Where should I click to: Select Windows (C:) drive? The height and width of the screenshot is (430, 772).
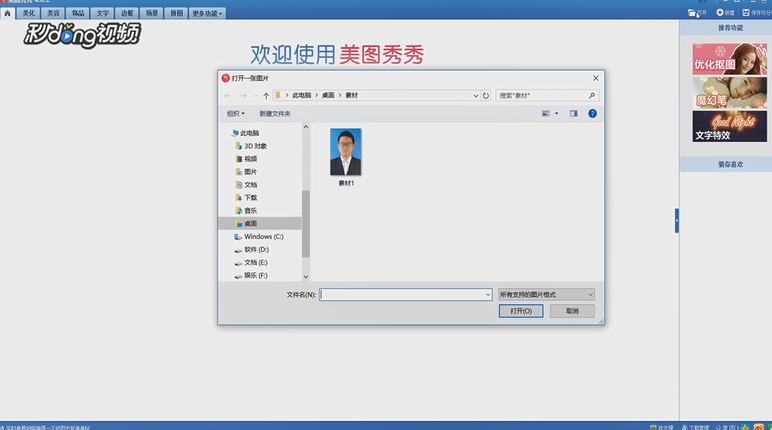pyautogui.click(x=259, y=236)
